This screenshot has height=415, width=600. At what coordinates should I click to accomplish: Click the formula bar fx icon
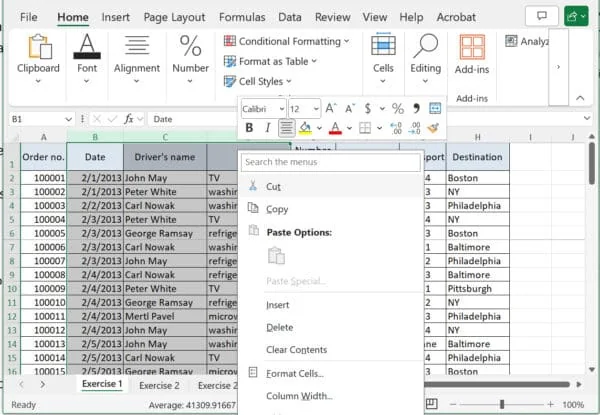click(129, 119)
